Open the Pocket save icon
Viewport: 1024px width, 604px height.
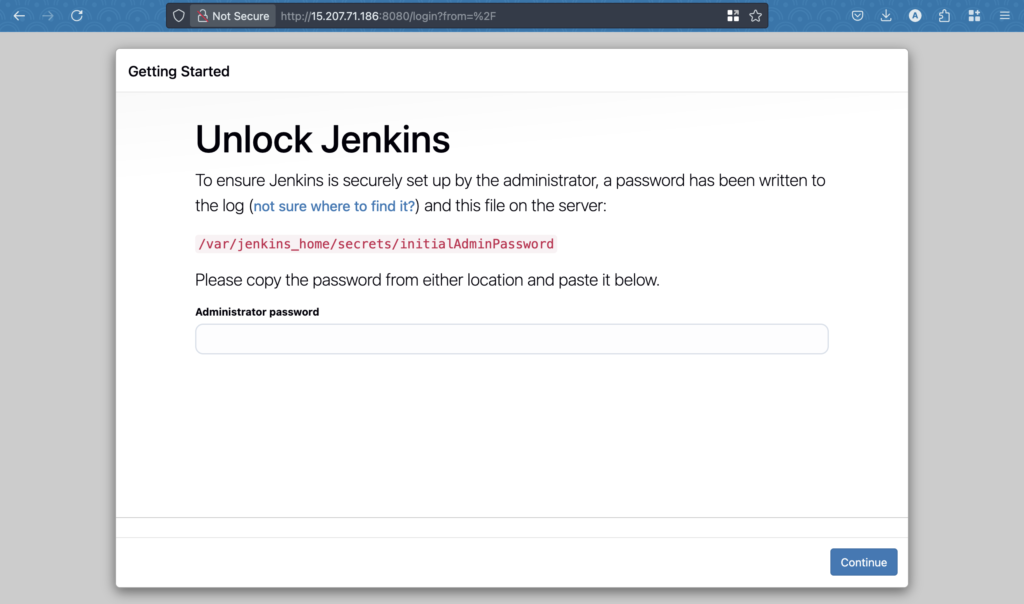[857, 16]
